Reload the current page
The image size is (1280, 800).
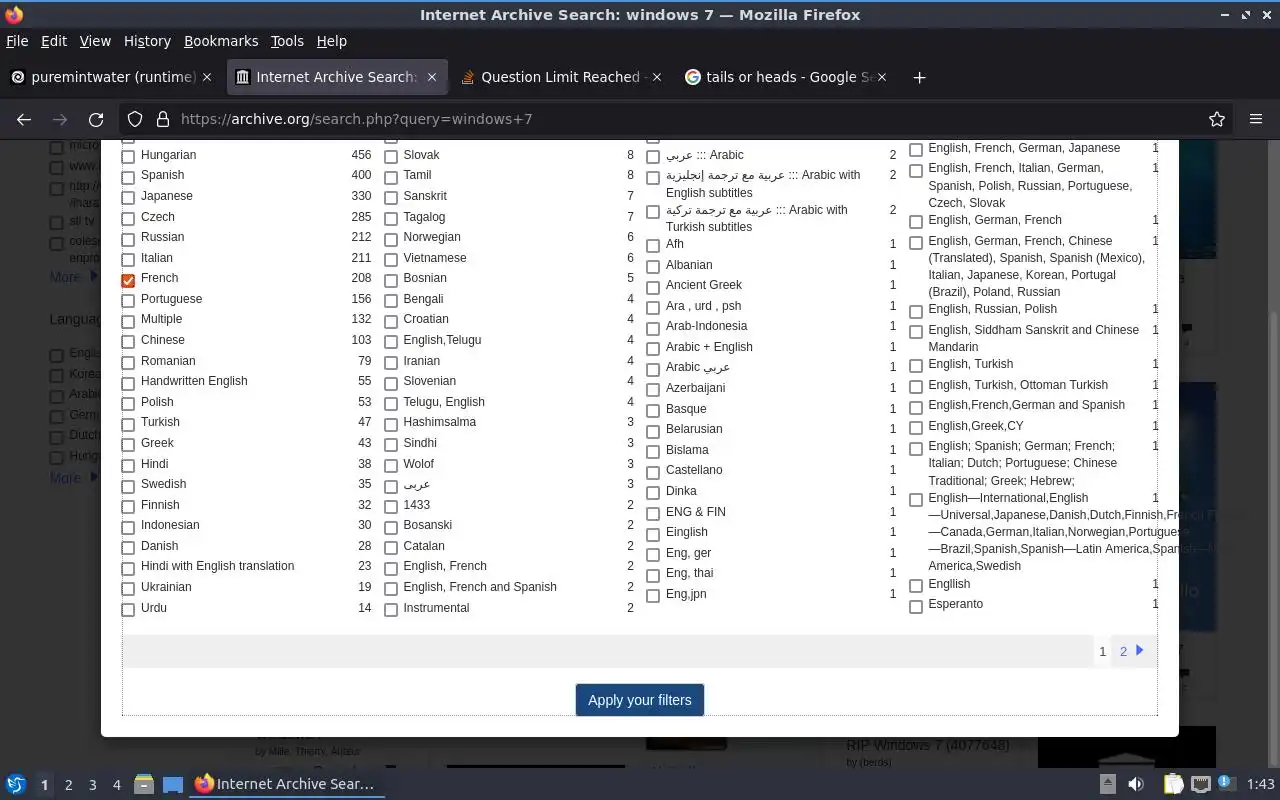click(x=96, y=119)
